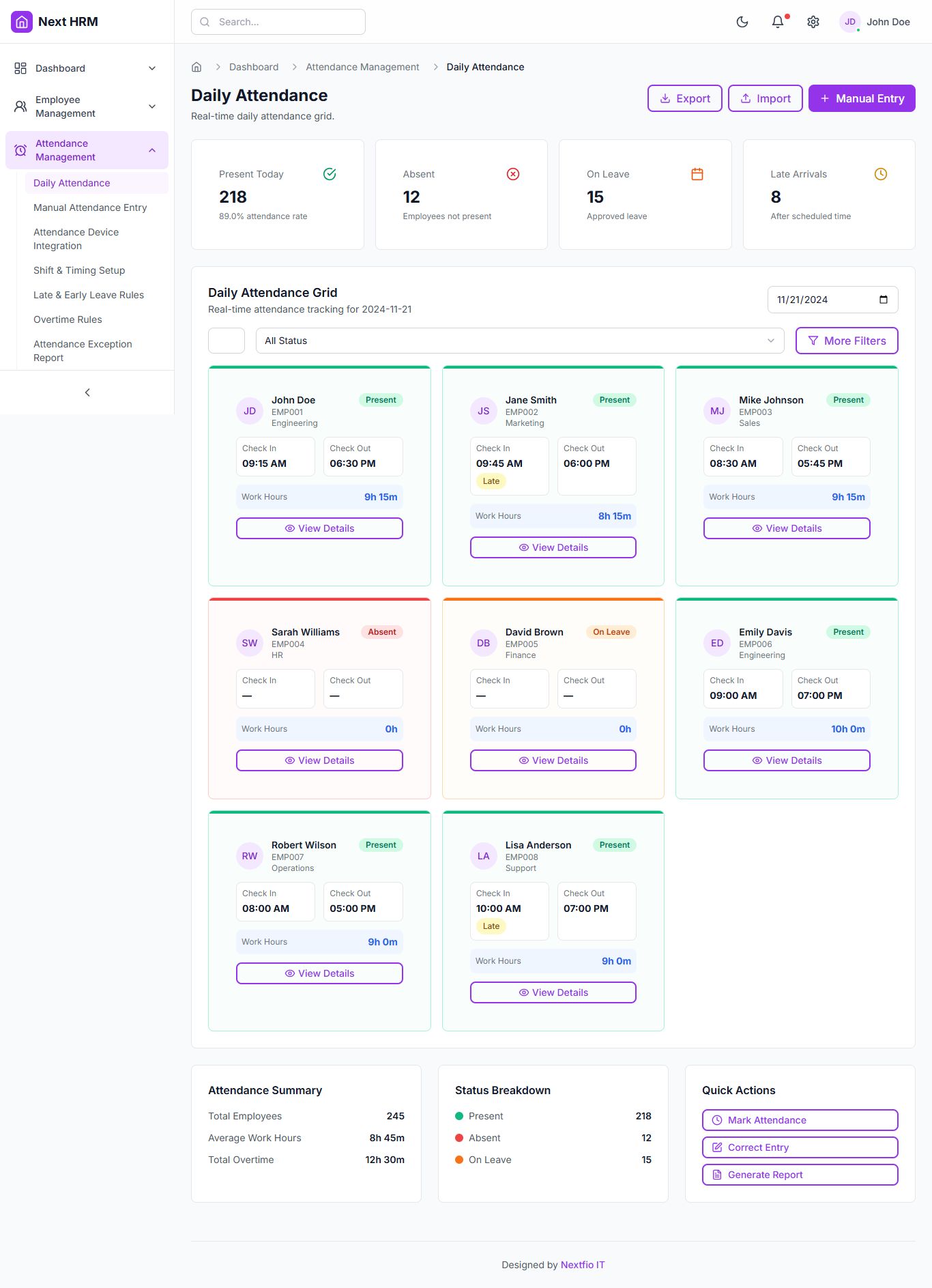The width and height of the screenshot is (932, 1288).
Task: Click the Manual Entry button
Action: coord(862,98)
